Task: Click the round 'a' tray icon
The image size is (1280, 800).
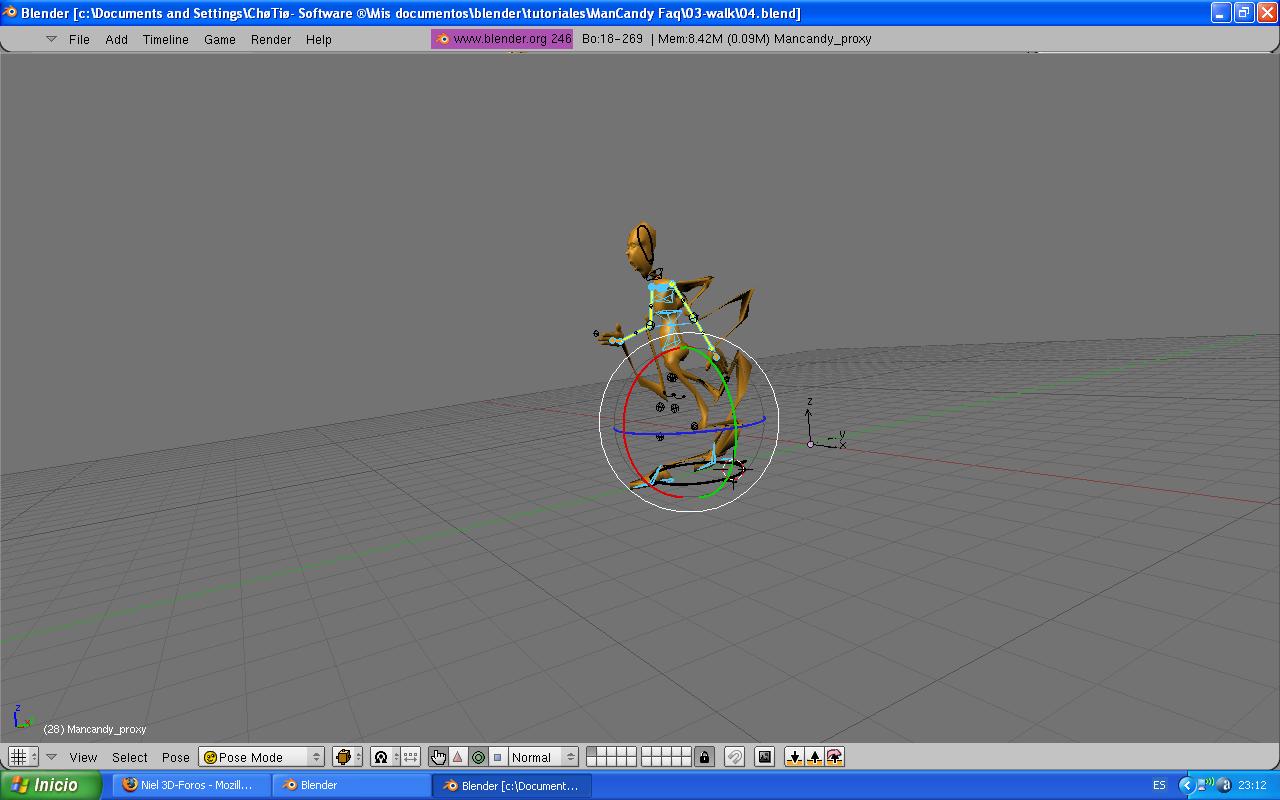Action: [x=1226, y=785]
